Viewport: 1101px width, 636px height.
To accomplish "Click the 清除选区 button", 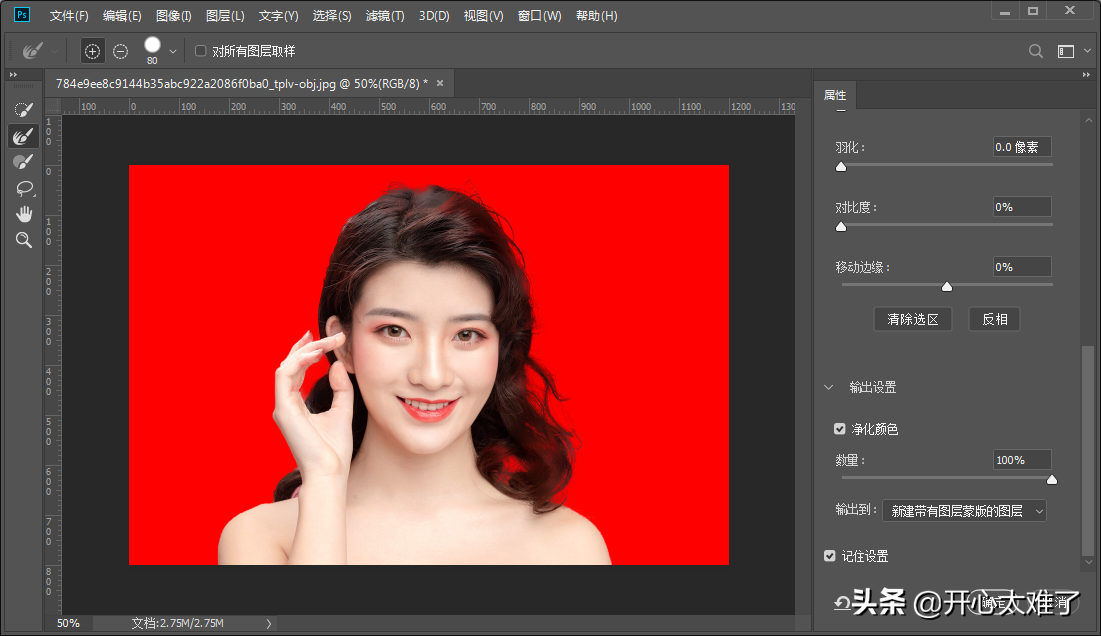I will click(912, 319).
